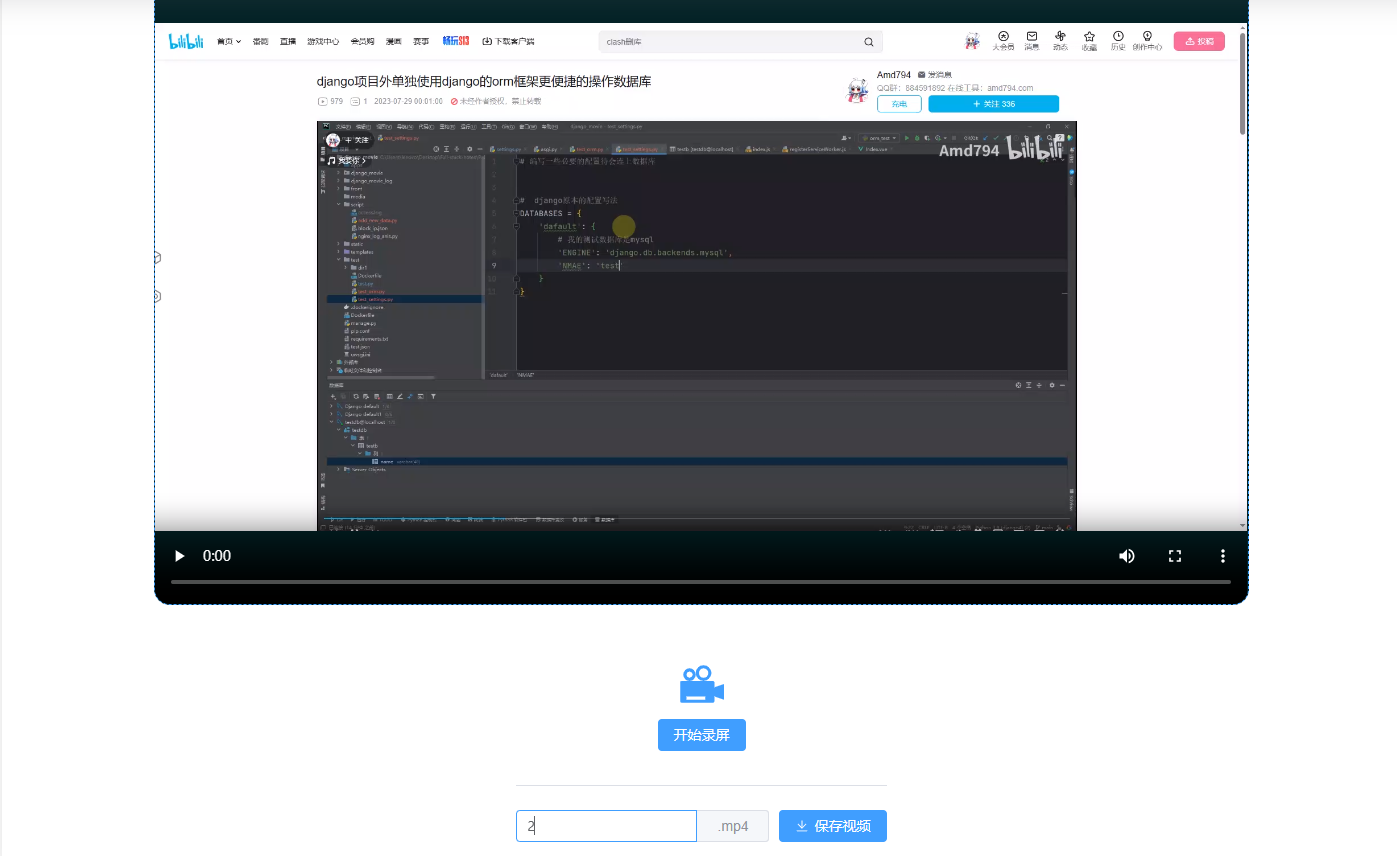Click the 赛事 menu item
The height and width of the screenshot is (856, 1397).
tap(422, 42)
